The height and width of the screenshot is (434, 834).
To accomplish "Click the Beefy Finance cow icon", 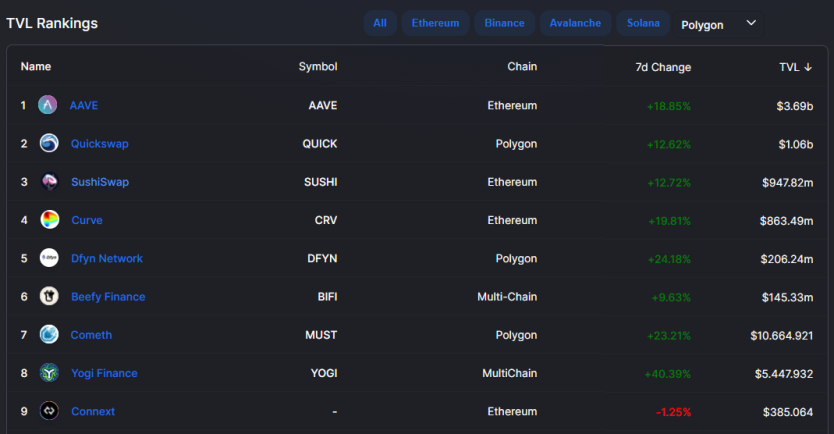I will coord(49,296).
